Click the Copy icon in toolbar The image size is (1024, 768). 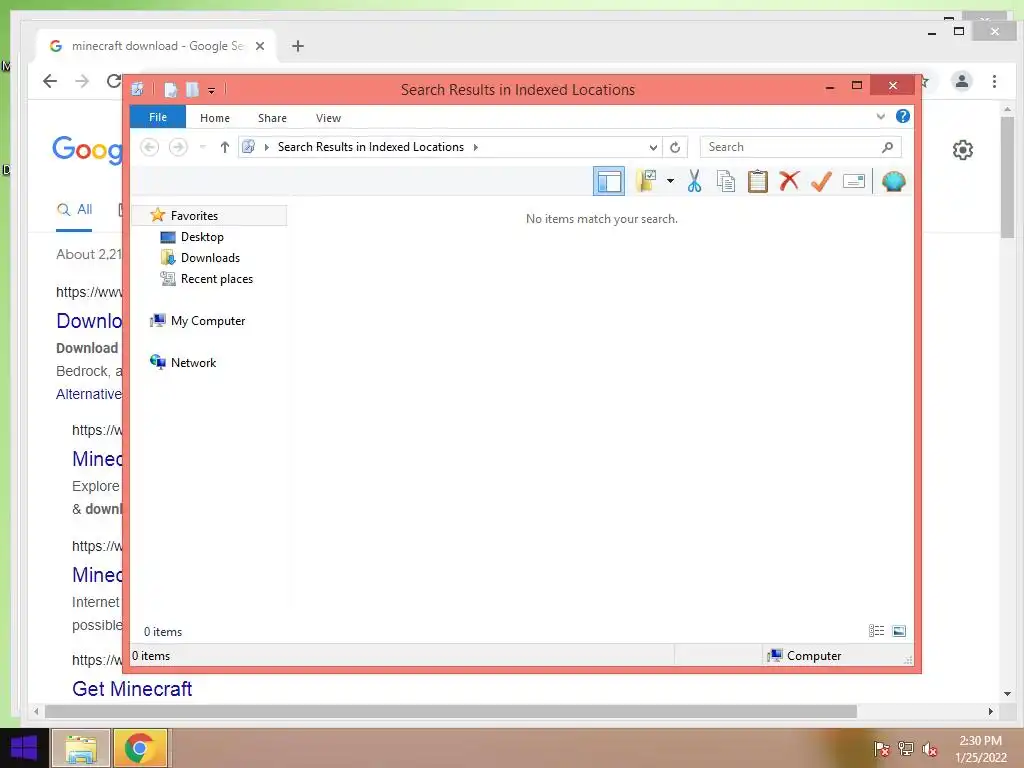(726, 181)
